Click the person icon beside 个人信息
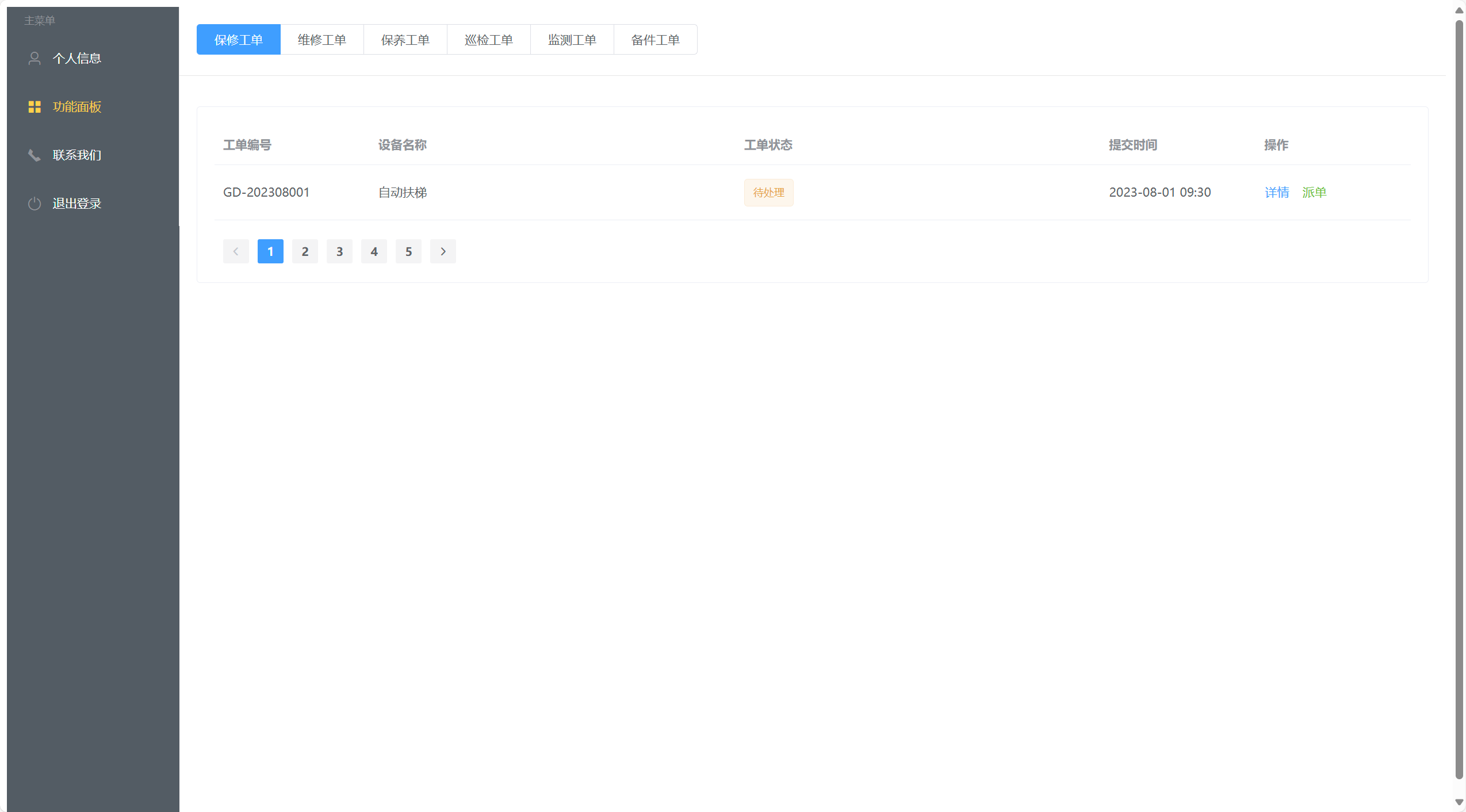Viewport: 1466px width, 812px height. (35, 58)
